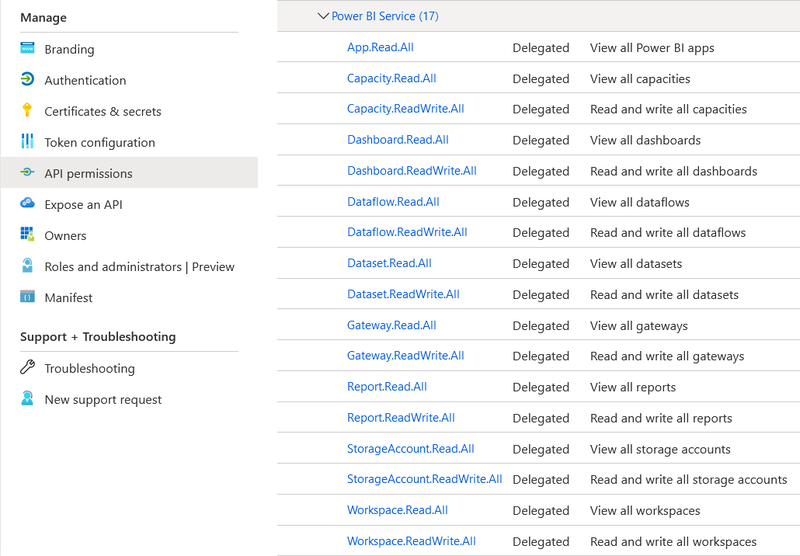Open the Gateway.Read.All permission
The width and height of the screenshot is (800, 556).
coord(391,325)
